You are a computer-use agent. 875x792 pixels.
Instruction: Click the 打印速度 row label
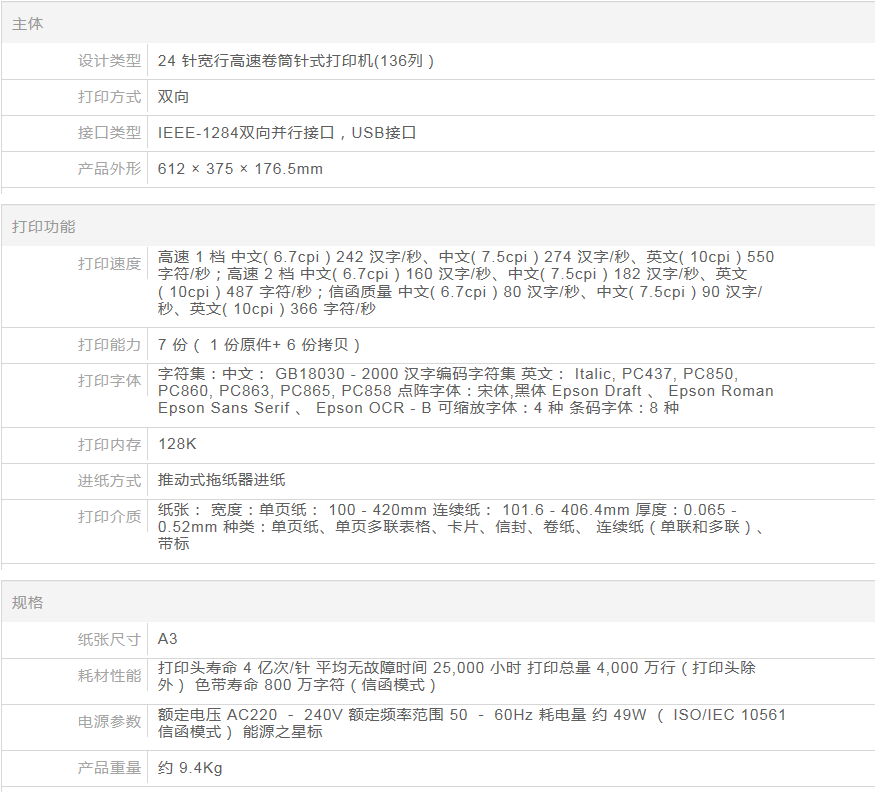pyautogui.click(x=110, y=264)
